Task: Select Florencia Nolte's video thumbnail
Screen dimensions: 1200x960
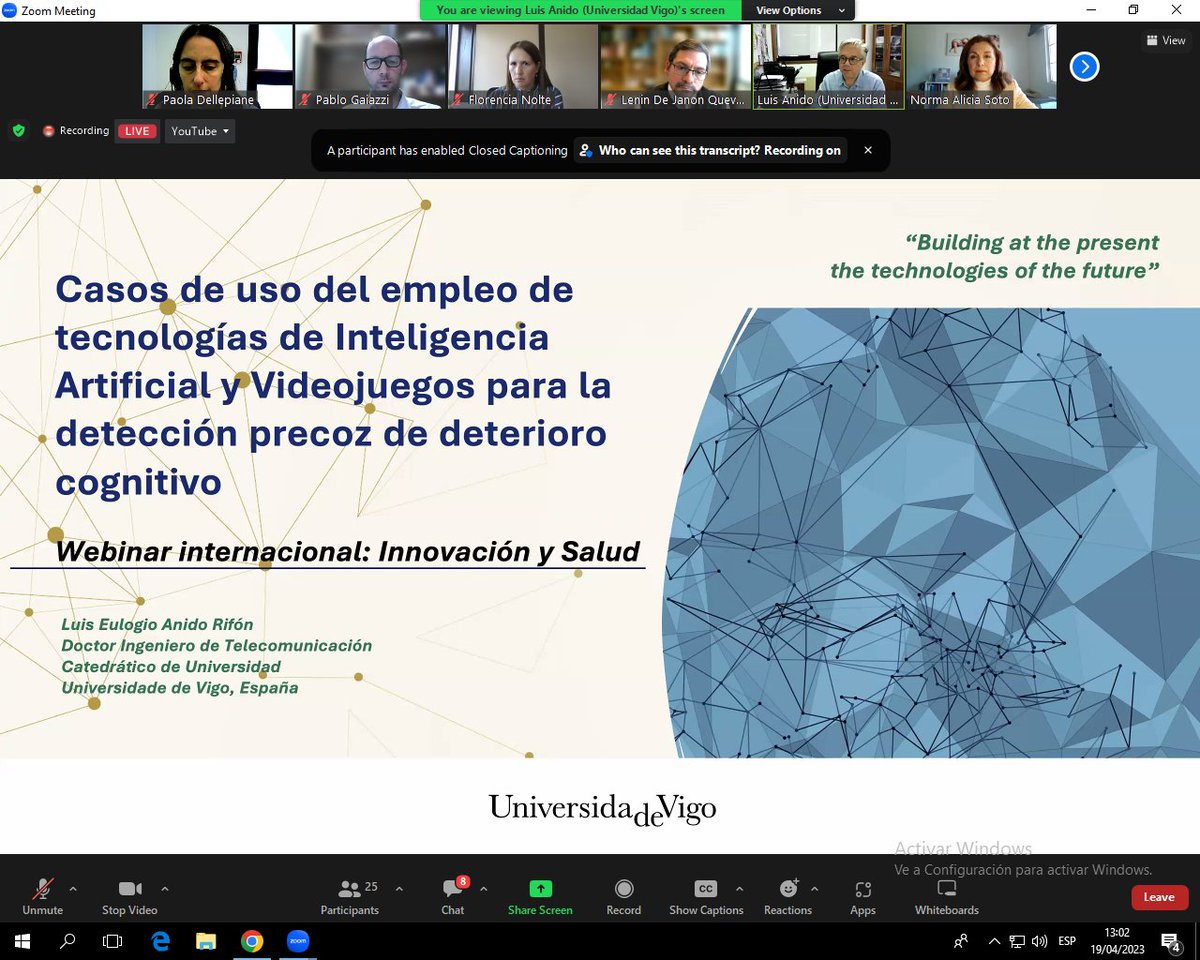Action: pos(523,66)
